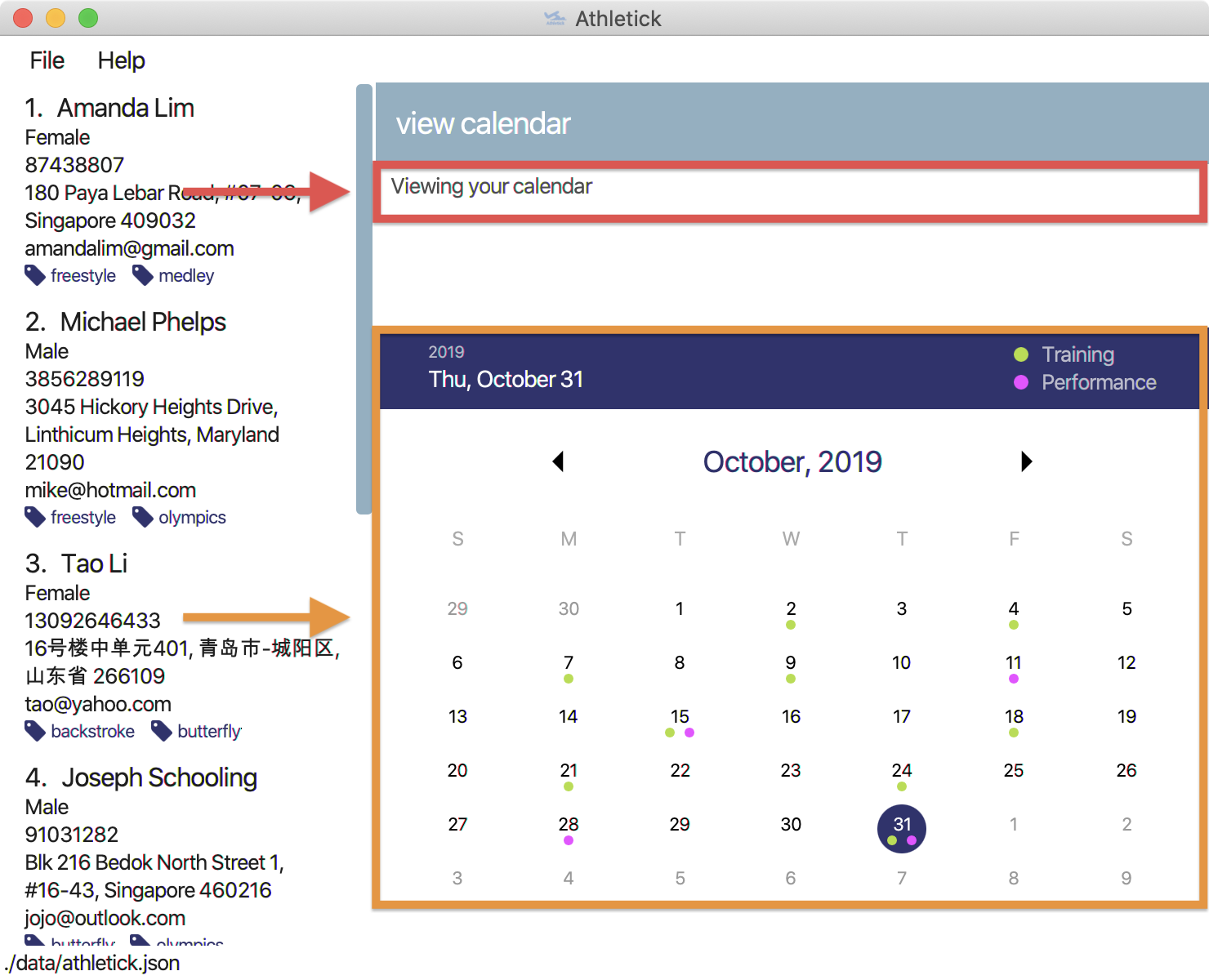Screen dimensions: 1209x980
Task: Click the address '3045 Hickory Heights Drive,'
Action: (x=152, y=407)
